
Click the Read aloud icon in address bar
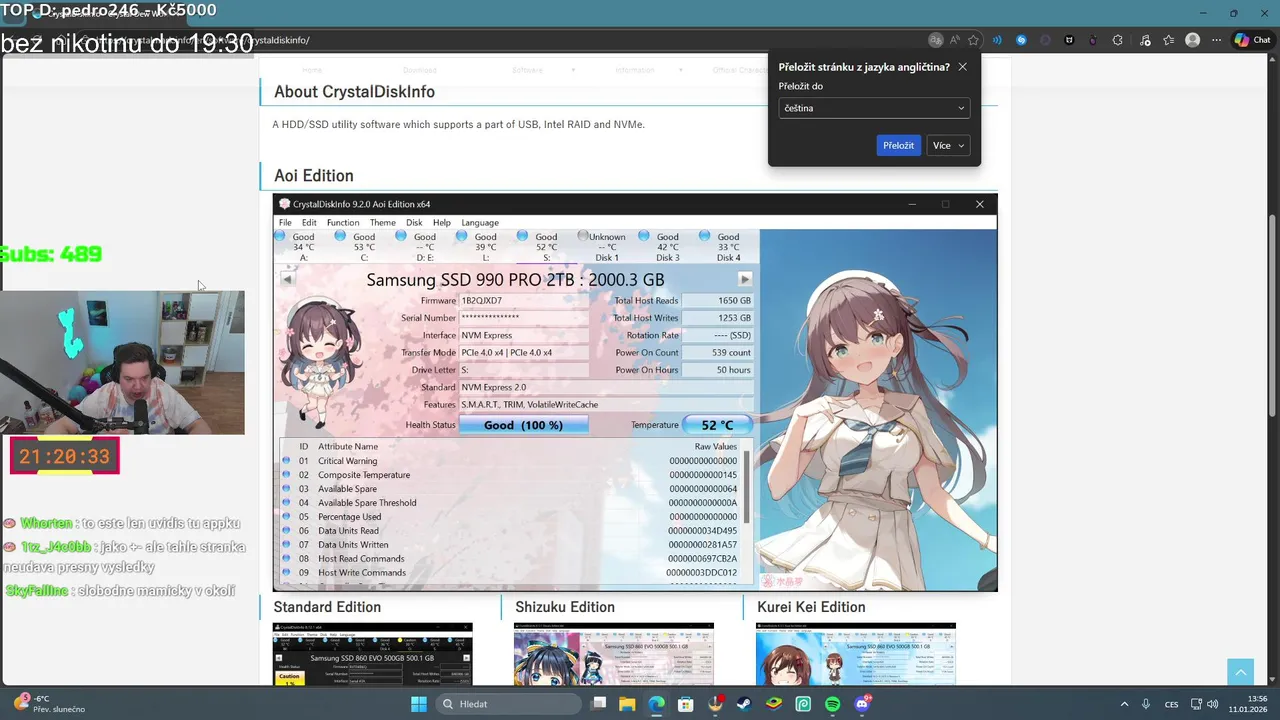[955, 40]
